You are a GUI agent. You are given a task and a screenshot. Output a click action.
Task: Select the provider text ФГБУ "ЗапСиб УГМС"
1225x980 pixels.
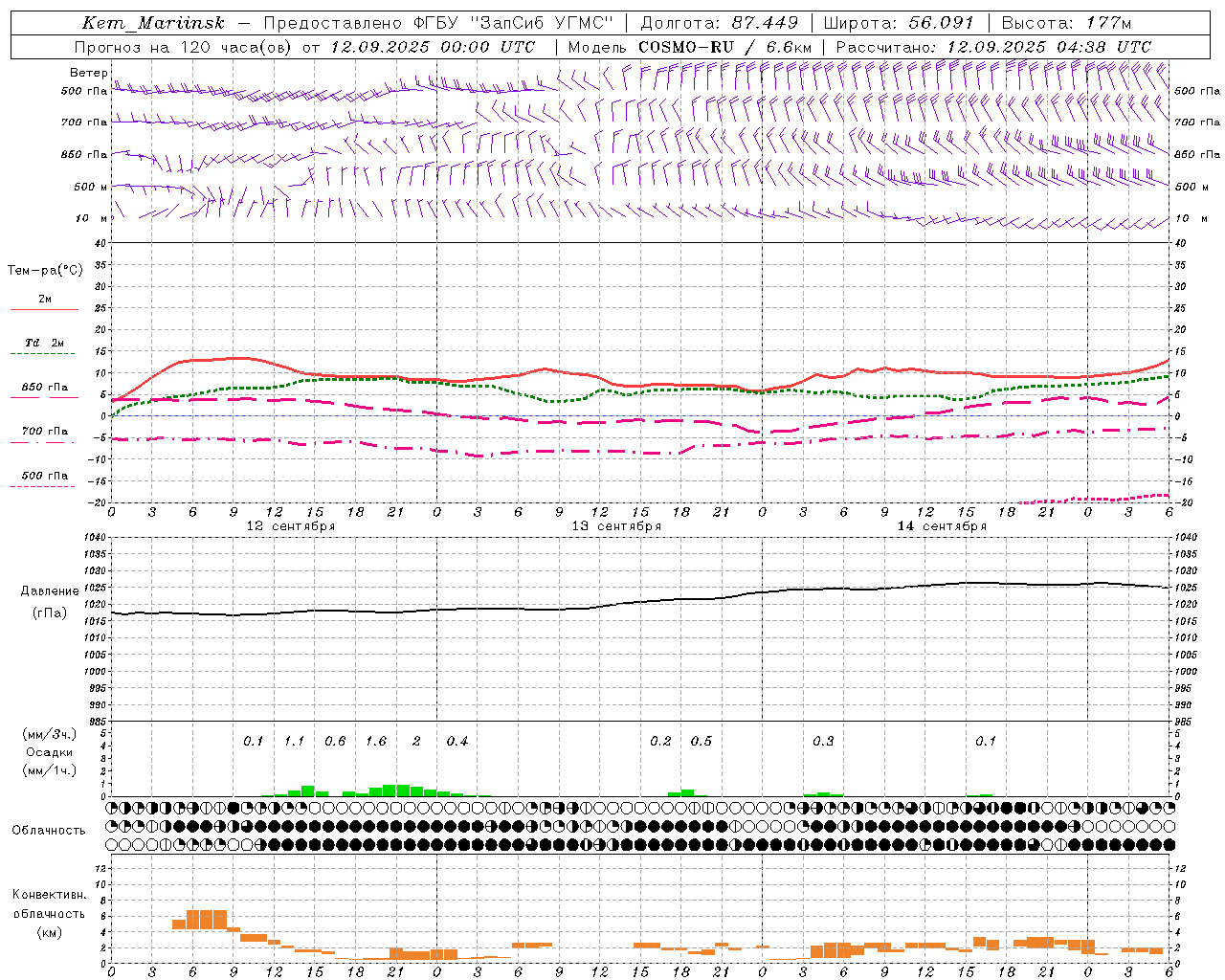tap(513, 23)
